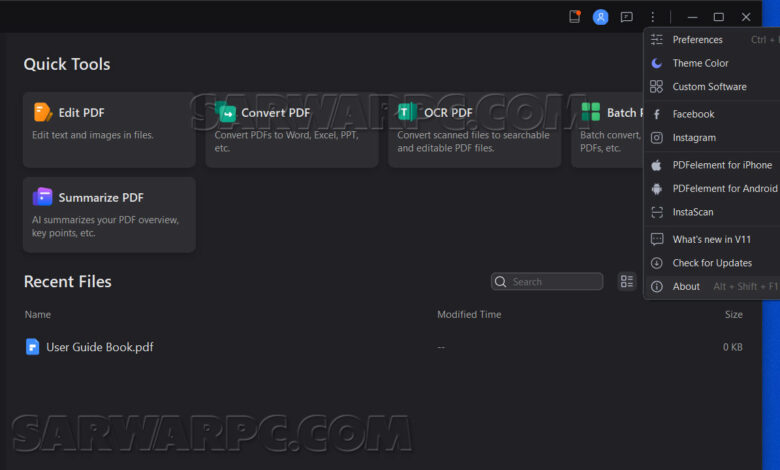780x470 pixels.
Task: Sort by the Name column header
Action: 38,314
